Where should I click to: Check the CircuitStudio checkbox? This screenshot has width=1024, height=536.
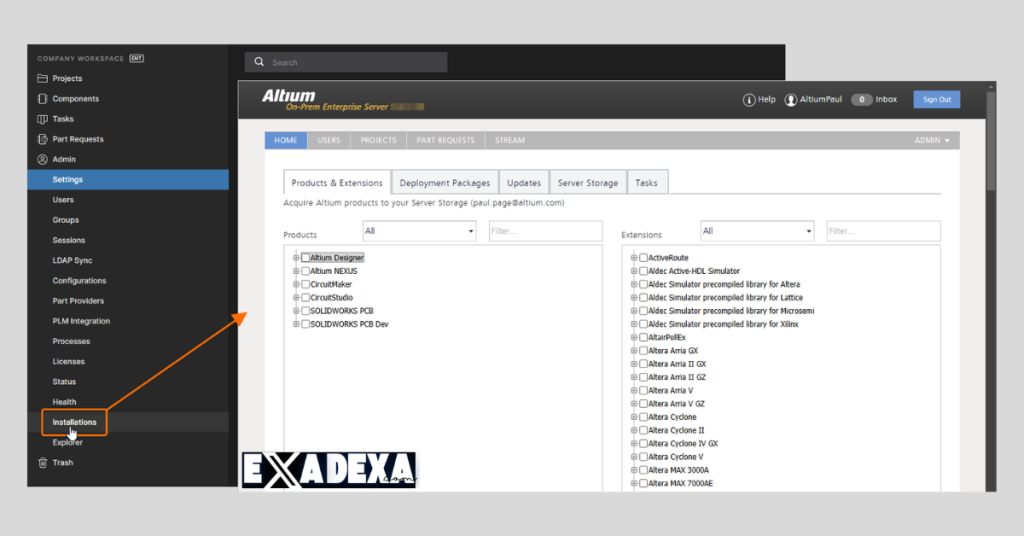pyautogui.click(x=305, y=298)
